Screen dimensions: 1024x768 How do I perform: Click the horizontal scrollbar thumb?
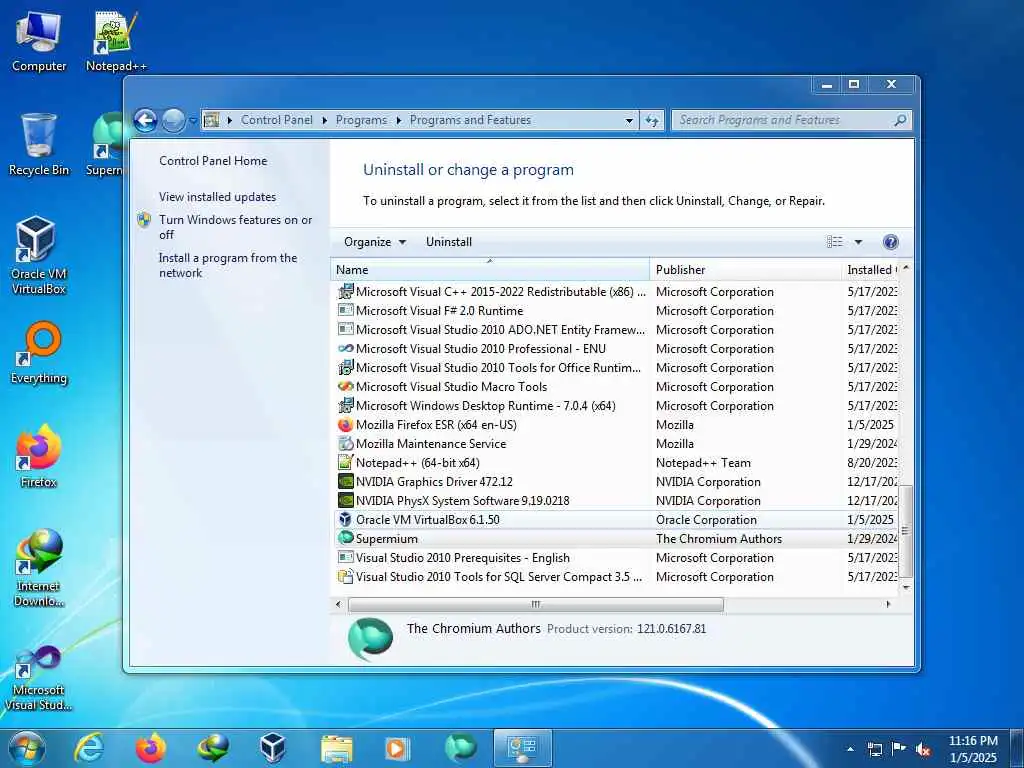click(x=536, y=605)
